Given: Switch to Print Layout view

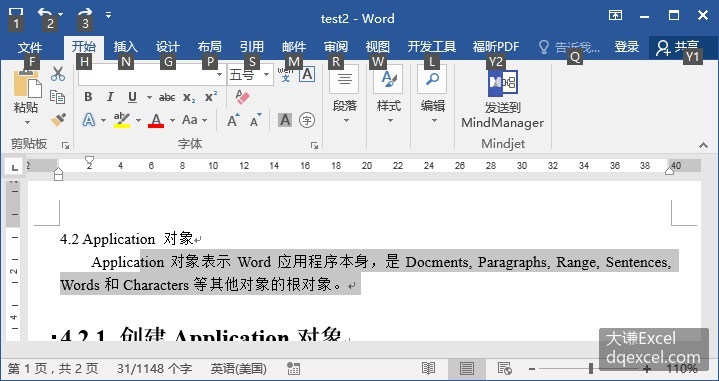Looking at the screenshot, I should [467, 369].
